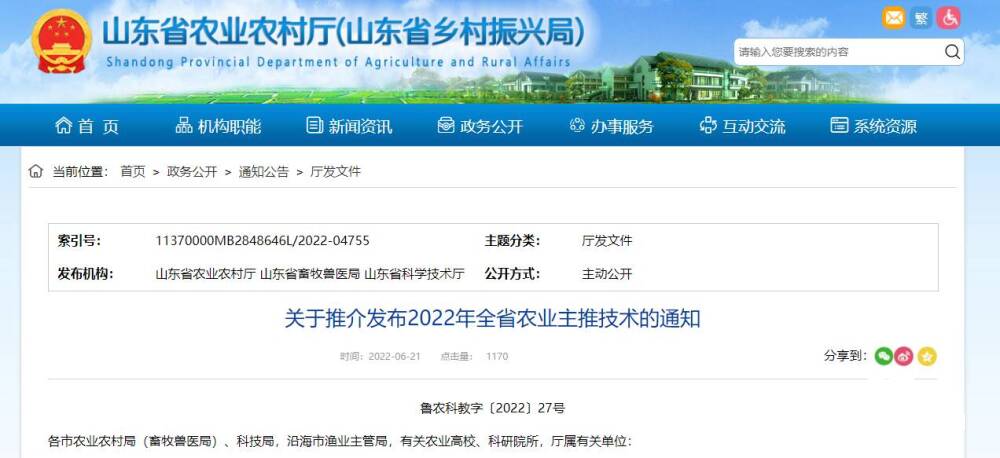Go to 办事服务 in navigation bar
This screenshot has height=458, width=1000.
tap(611, 126)
